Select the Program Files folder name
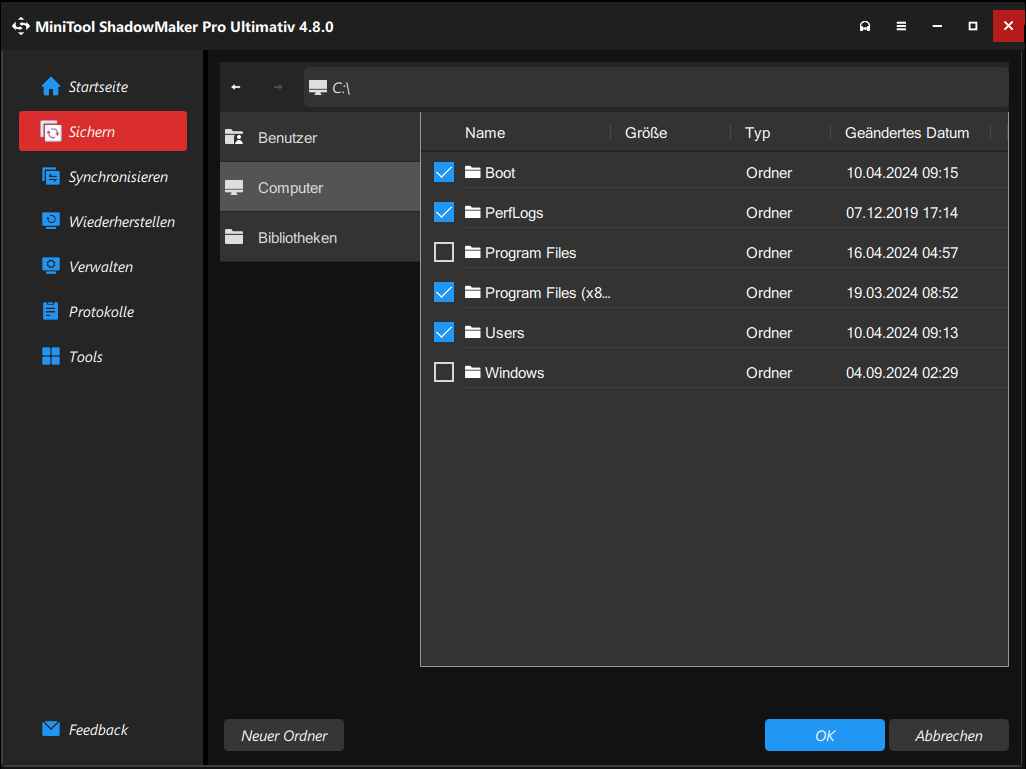Screen dimensions: 1026x769 point(531,253)
